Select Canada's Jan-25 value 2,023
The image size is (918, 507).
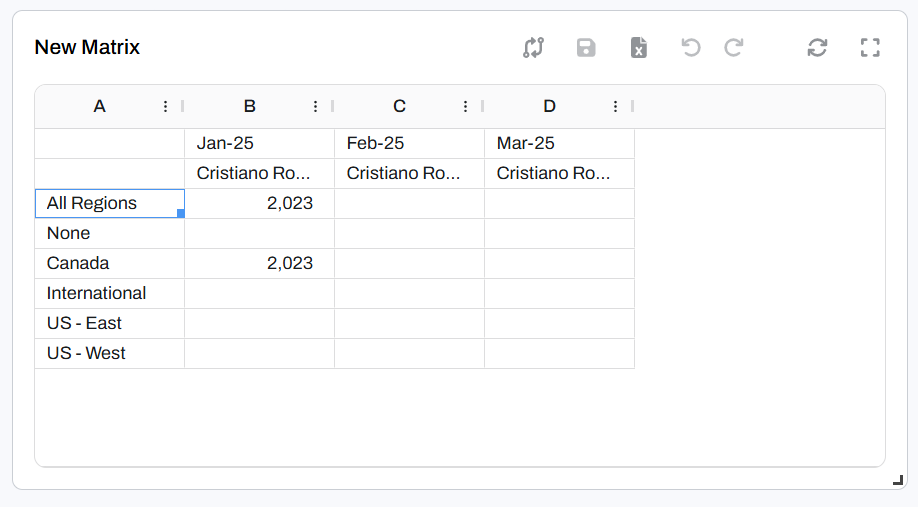tap(259, 263)
